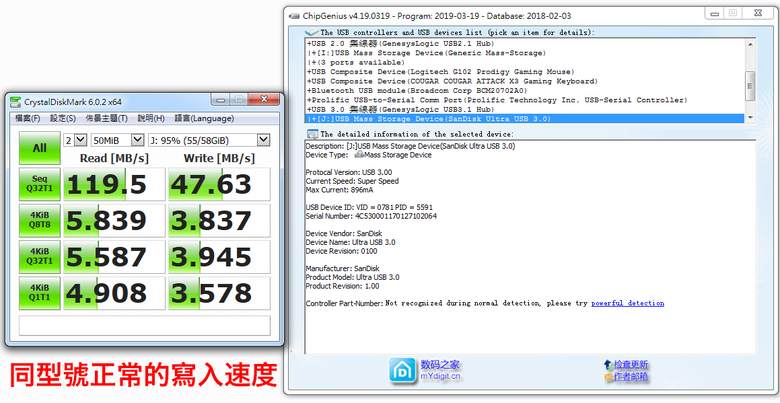
Task: Click the USB devices list header icon
Action: coord(313,32)
